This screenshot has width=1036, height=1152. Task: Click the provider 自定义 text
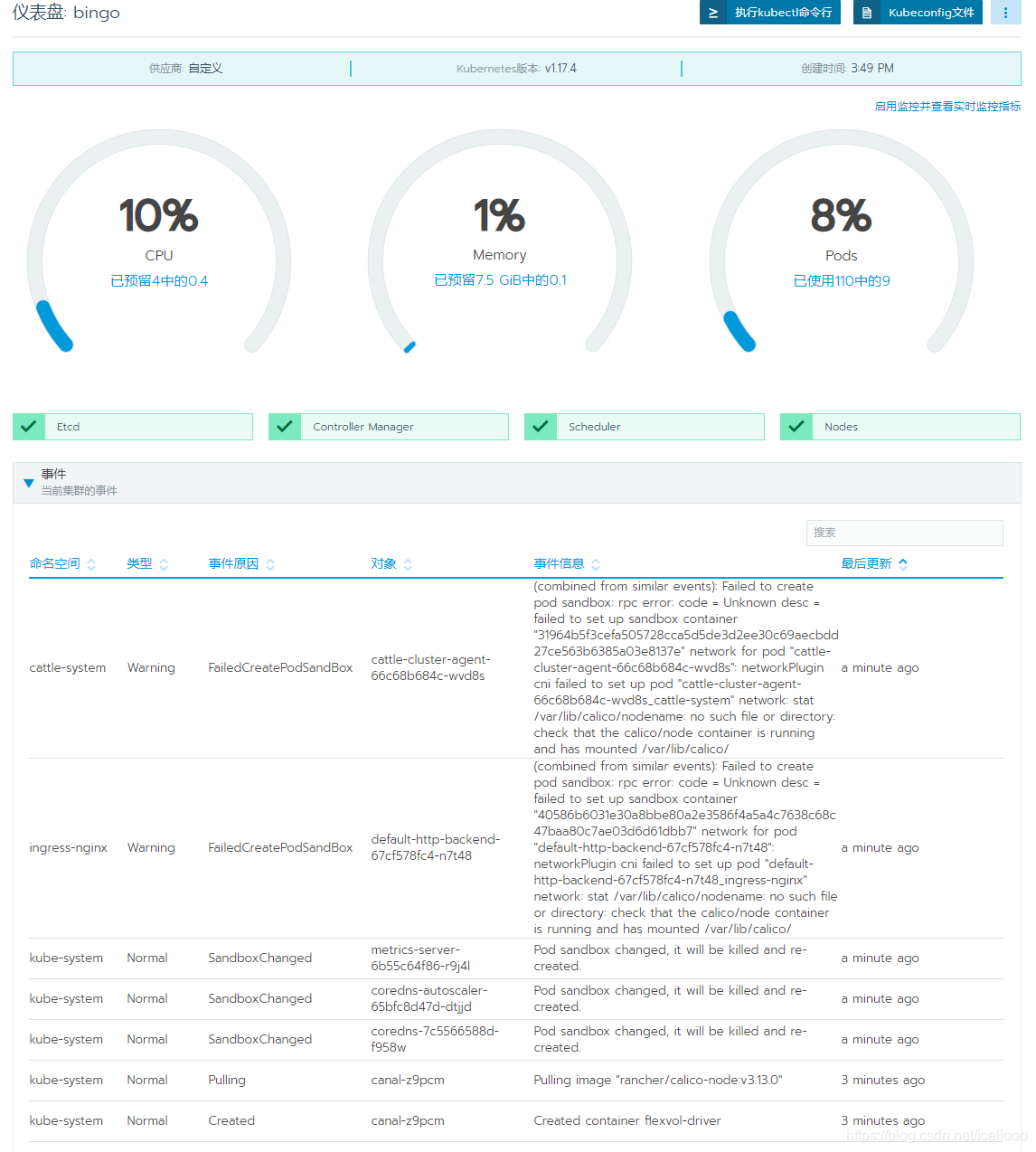[205, 69]
